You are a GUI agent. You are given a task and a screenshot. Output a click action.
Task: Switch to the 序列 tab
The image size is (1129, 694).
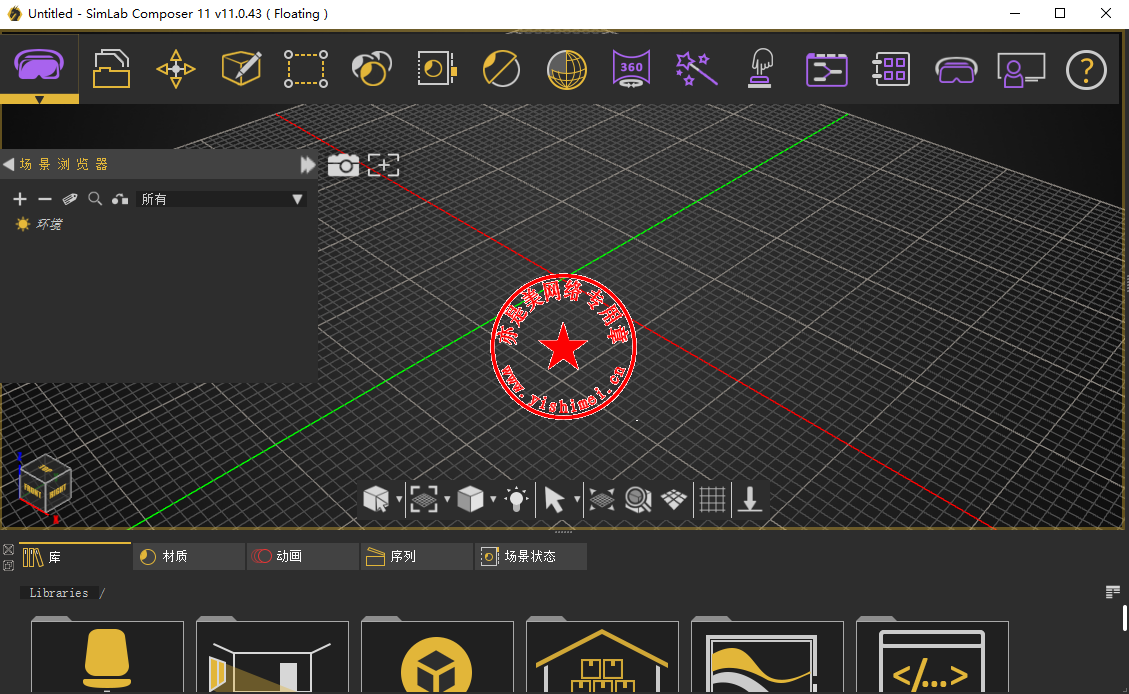coord(417,556)
